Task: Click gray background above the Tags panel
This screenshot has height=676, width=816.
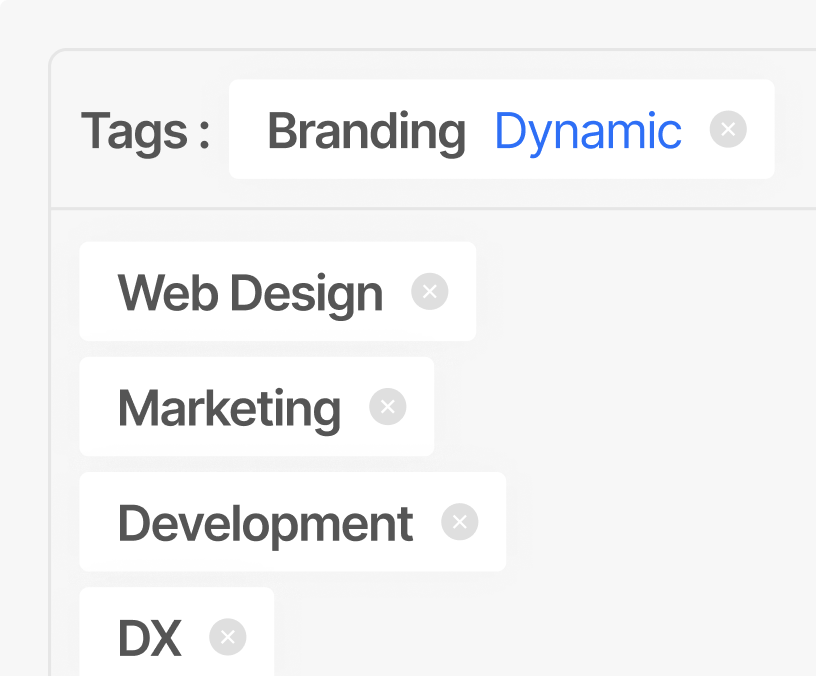Action: point(400,22)
